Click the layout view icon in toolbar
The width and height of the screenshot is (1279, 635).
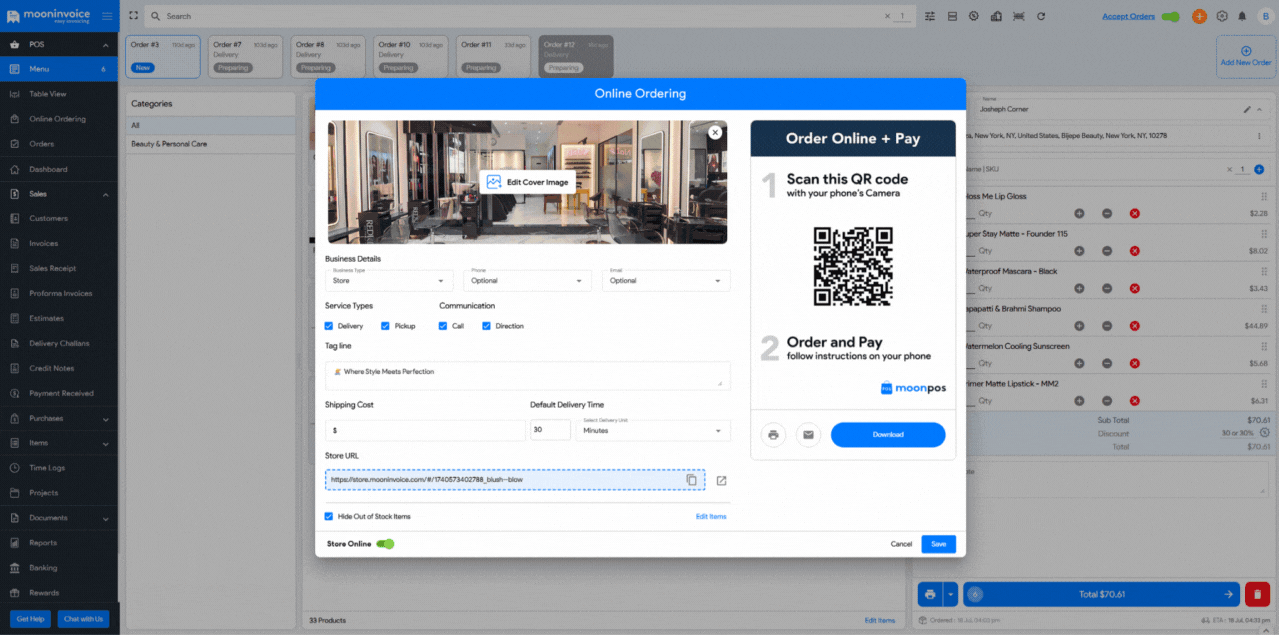pos(952,16)
